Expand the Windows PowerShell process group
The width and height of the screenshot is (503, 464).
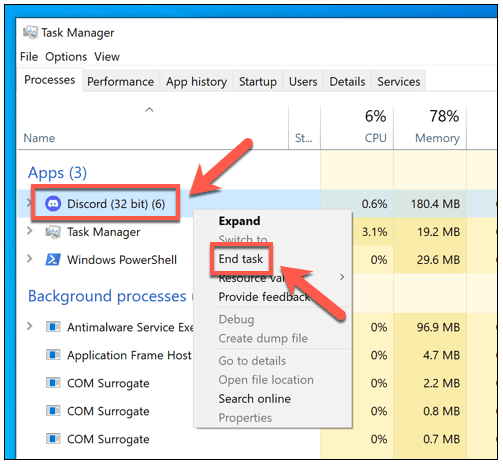pyautogui.click(x=30, y=258)
